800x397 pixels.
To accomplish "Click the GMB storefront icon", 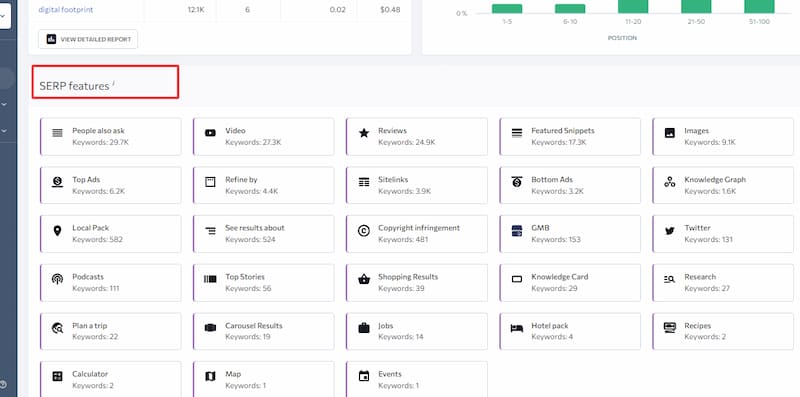I will pos(517,231).
